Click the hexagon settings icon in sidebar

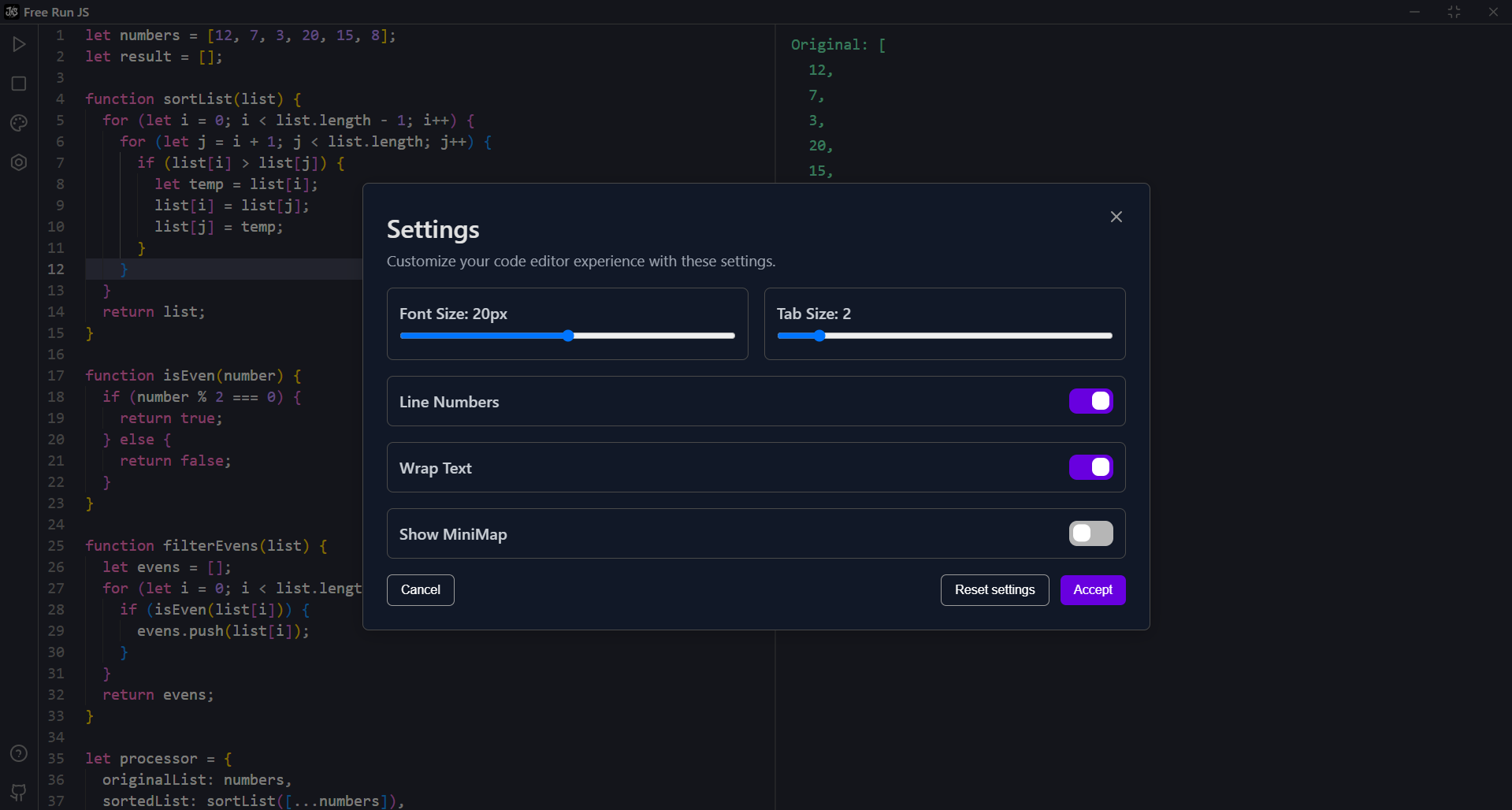(19, 162)
